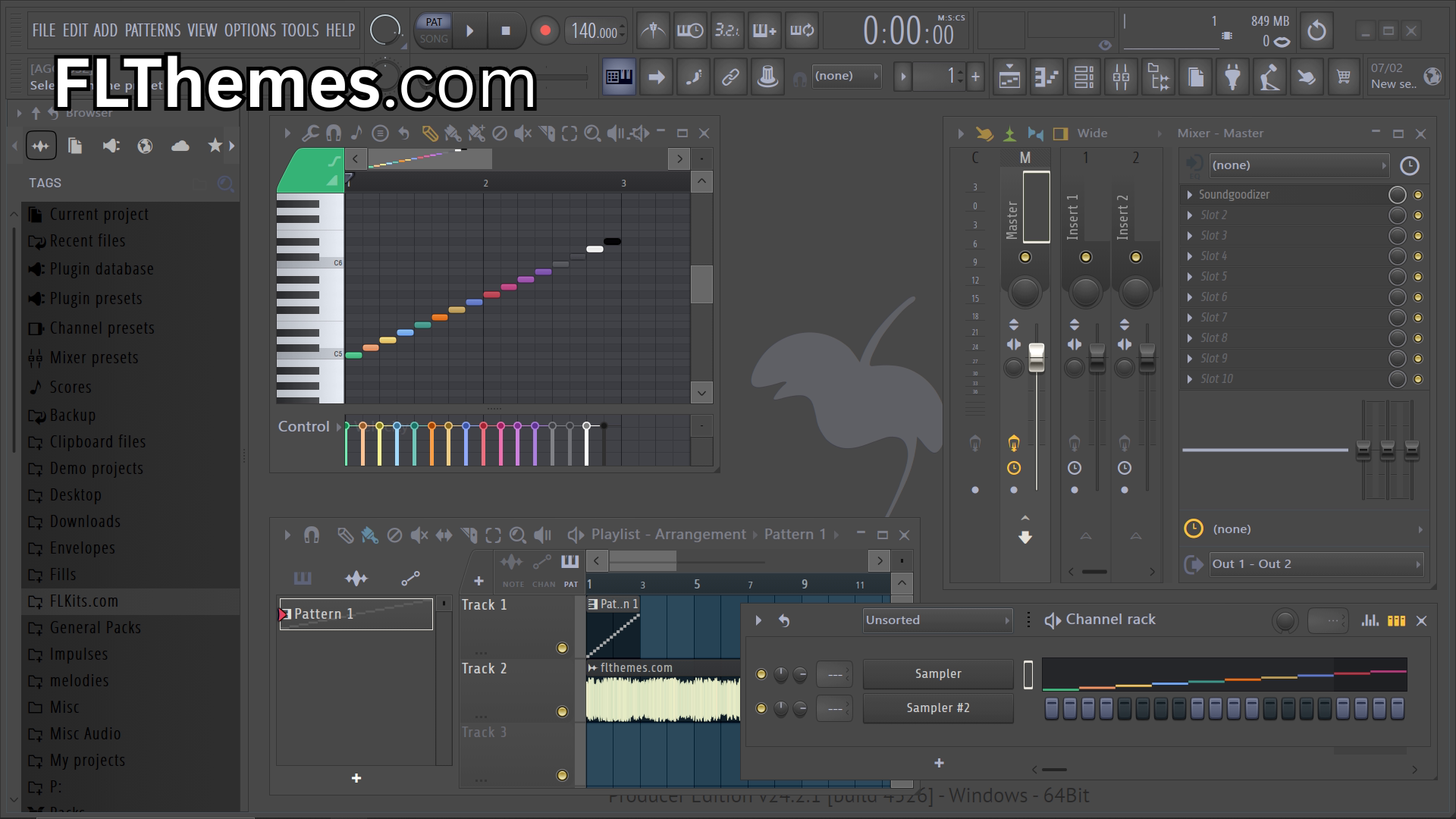Click the Channel rack swing knob

[1285, 620]
